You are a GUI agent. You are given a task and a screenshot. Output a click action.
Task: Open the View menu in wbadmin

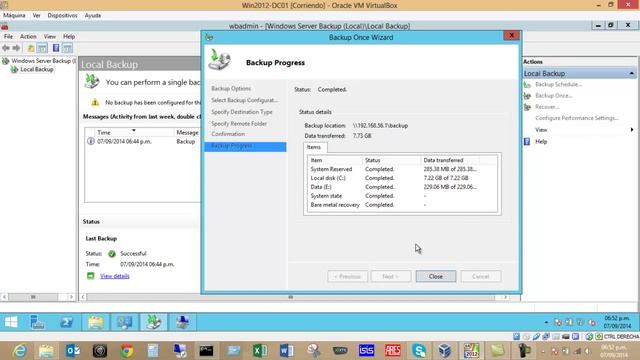(50, 36)
